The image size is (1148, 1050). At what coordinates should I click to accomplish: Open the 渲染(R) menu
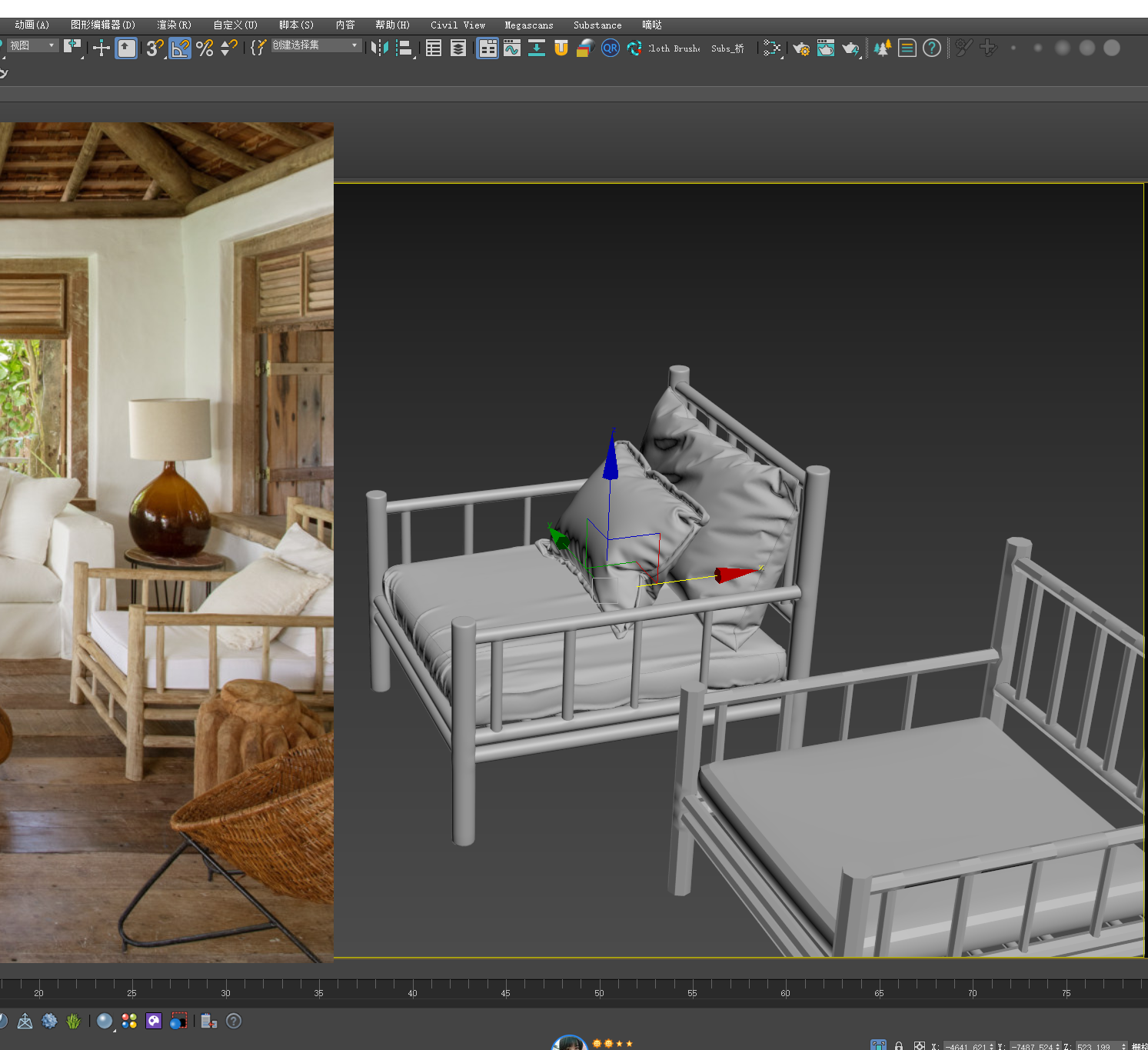tap(174, 25)
